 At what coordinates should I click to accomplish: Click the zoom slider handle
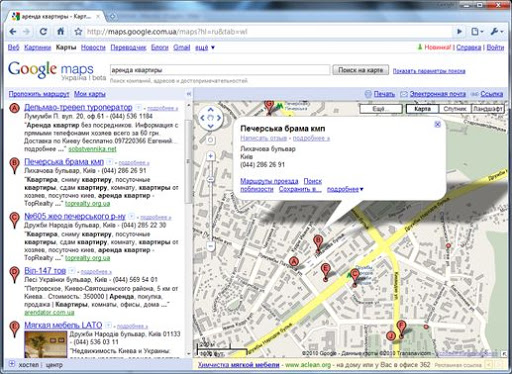(x=210, y=179)
